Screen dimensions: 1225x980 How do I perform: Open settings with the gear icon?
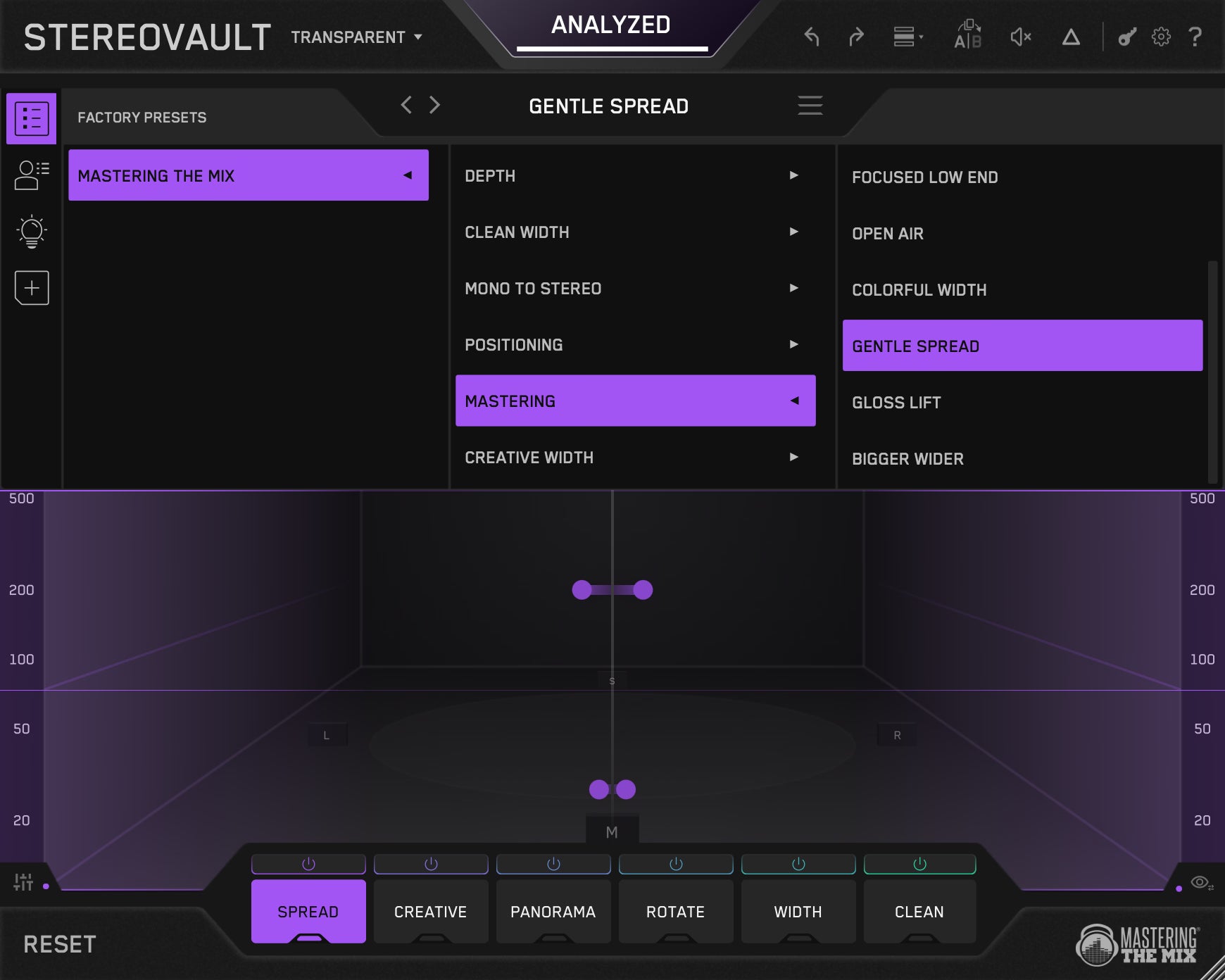[1161, 37]
